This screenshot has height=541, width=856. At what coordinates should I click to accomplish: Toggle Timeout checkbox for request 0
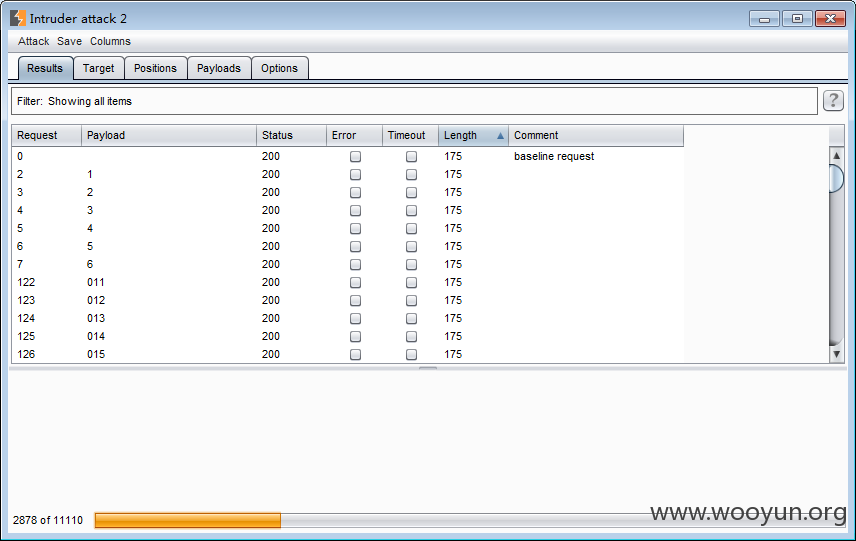click(x=412, y=157)
